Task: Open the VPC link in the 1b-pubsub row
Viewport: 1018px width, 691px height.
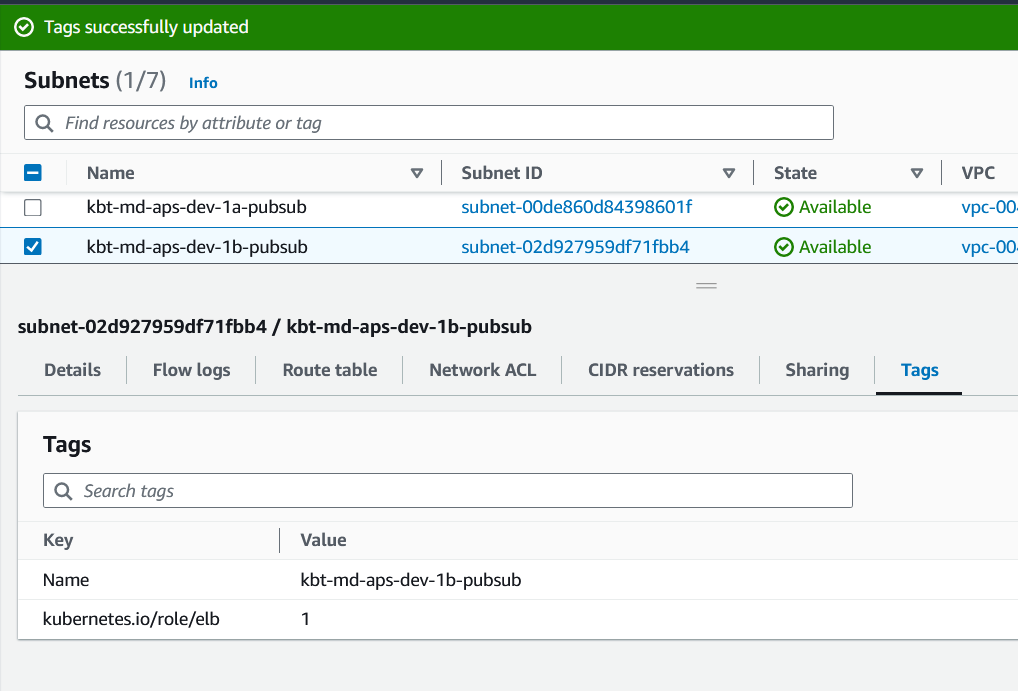Action: click(x=989, y=247)
